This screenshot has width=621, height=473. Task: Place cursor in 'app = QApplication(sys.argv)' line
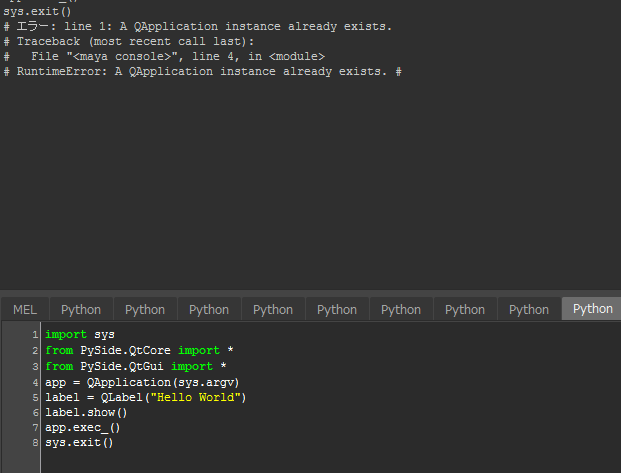142,382
